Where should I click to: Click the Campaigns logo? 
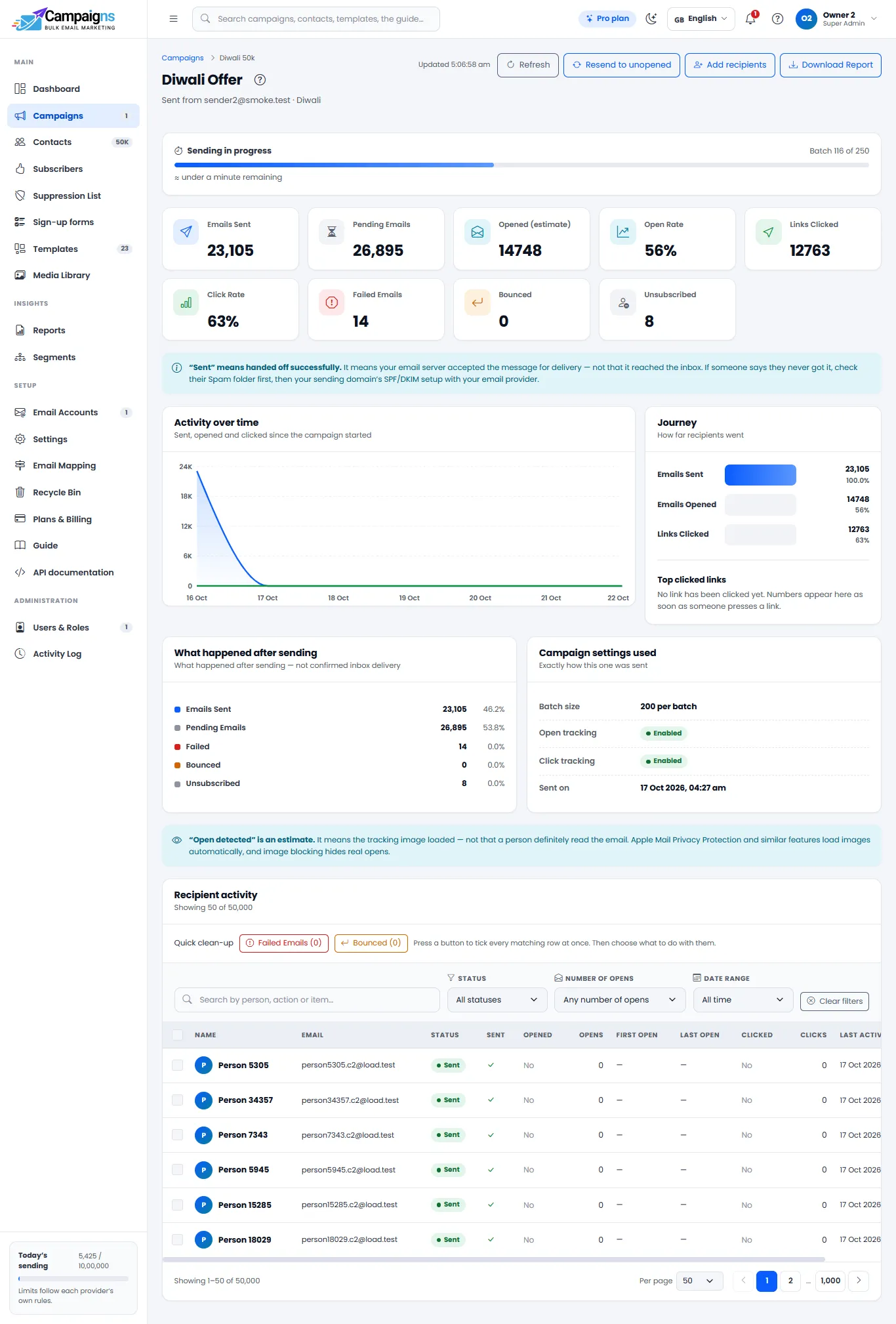click(64, 19)
